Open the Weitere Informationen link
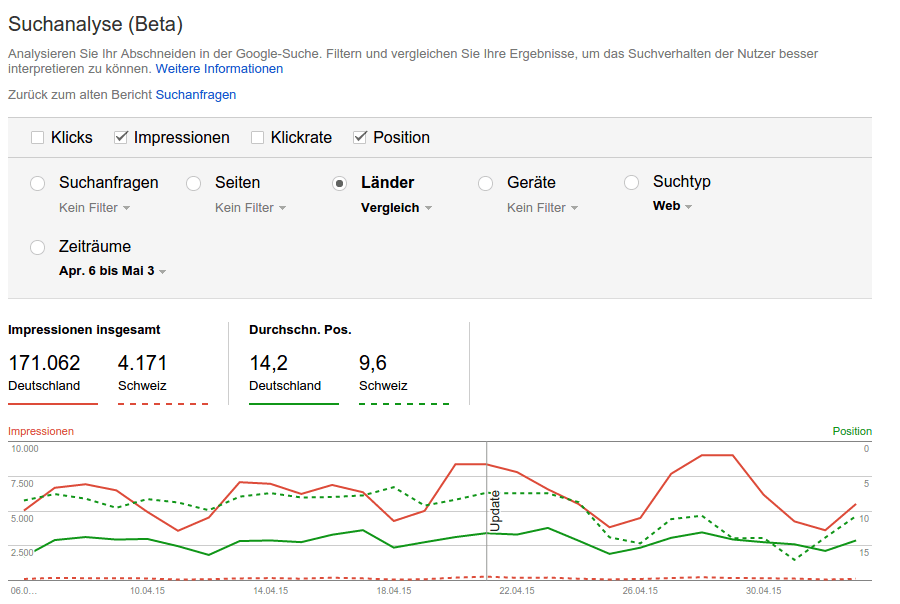Viewport: 900px width, 604px height. [x=219, y=69]
